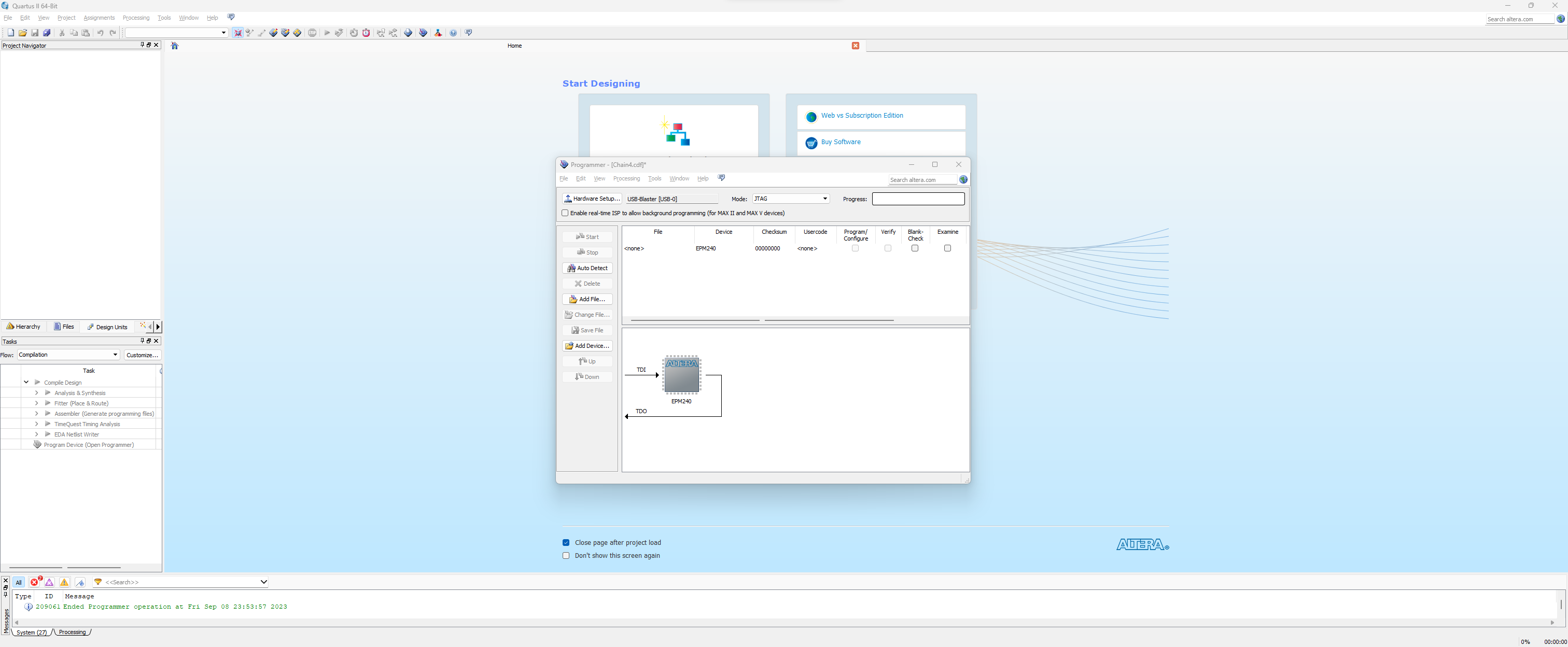Switch to the Design Units tab

point(107,327)
